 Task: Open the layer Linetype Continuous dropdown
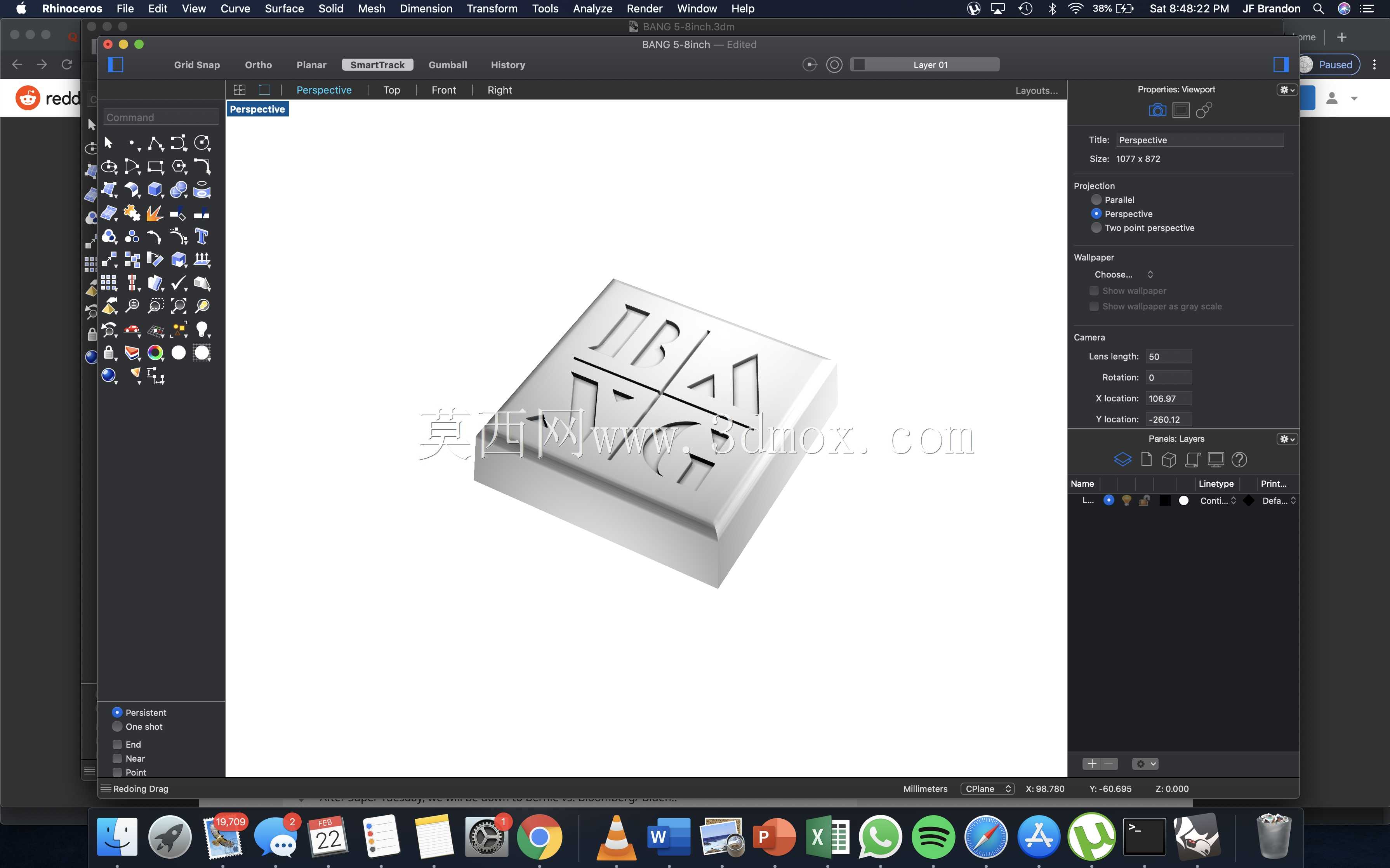(1218, 501)
